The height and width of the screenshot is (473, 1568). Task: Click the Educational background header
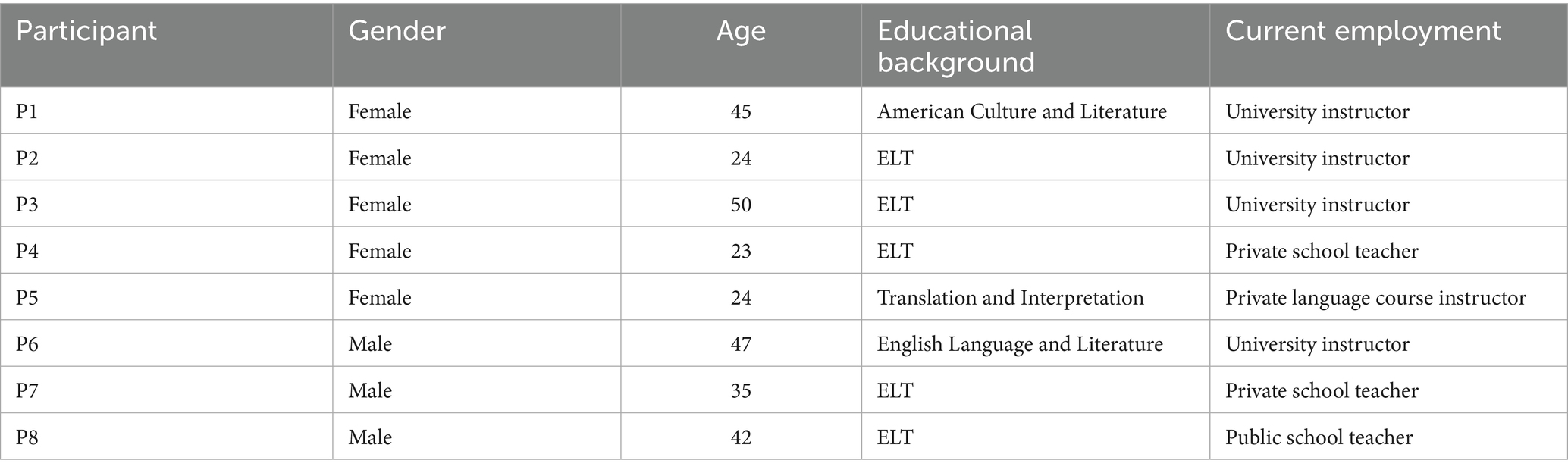(955, 46)
